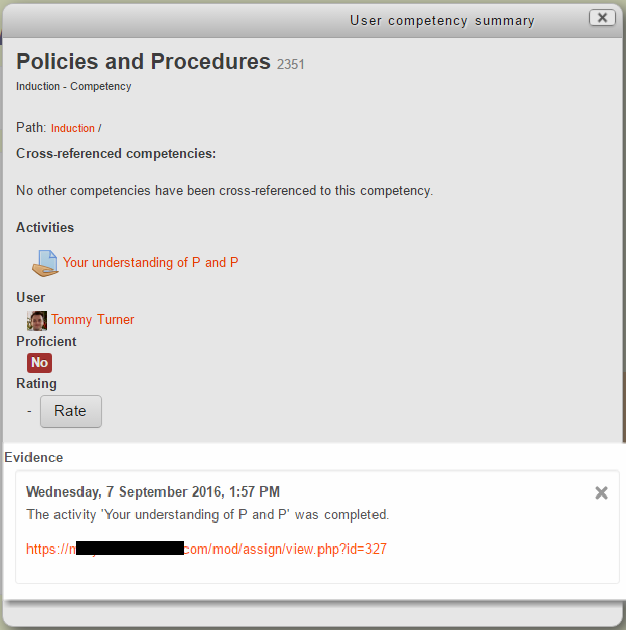Click the red 'No' proficiency badge
The height and width of the screenshot is (630, 626).
39,362
